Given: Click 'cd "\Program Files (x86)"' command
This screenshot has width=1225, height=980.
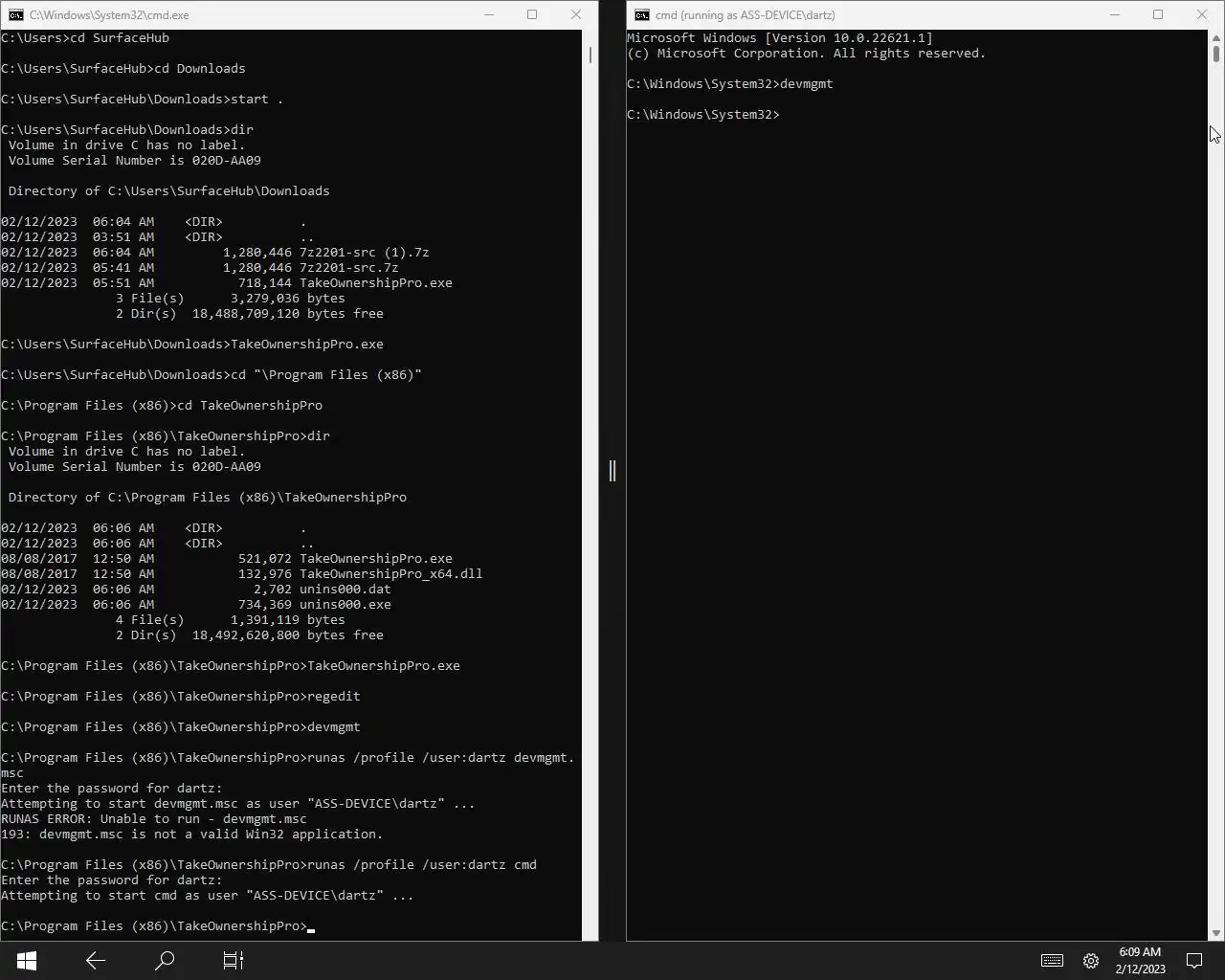Looking at the screenshot, I should [325, 374].
